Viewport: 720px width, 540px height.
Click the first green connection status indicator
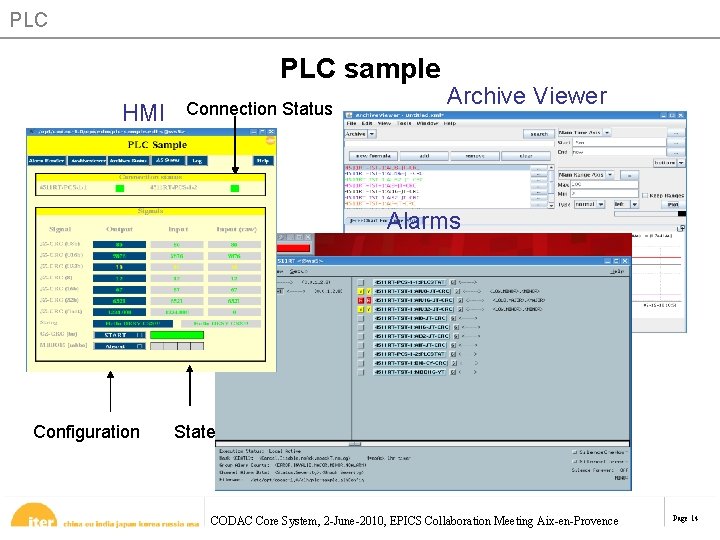tap(120, 188)
